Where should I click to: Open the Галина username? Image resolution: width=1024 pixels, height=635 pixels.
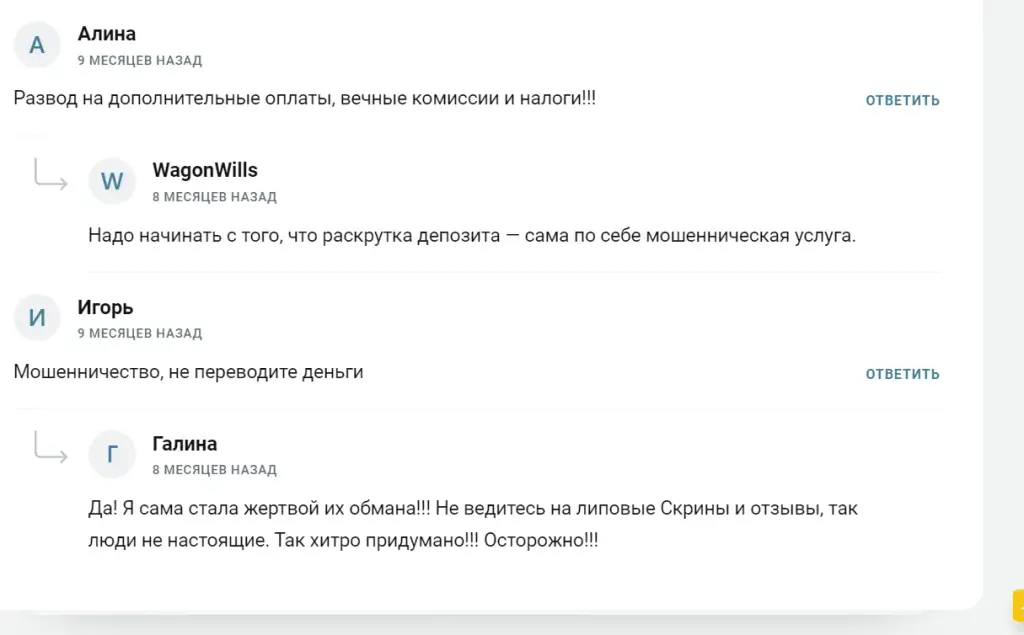(185, 444)
